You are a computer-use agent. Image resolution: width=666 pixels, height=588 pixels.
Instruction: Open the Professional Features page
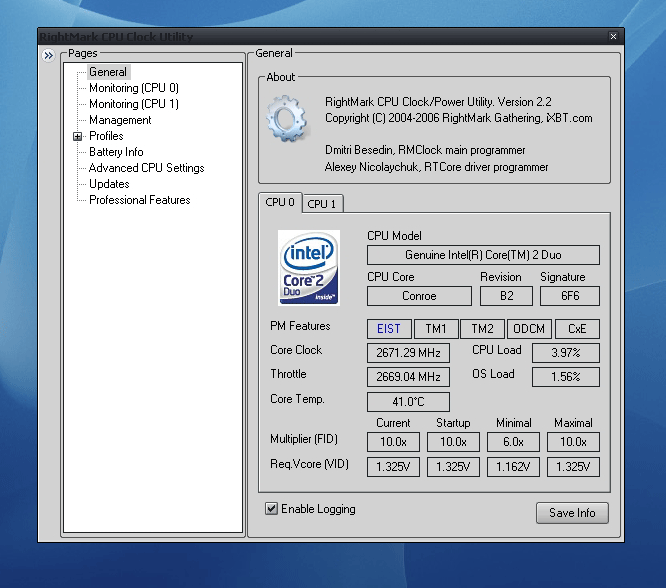[x=140, y=200]
